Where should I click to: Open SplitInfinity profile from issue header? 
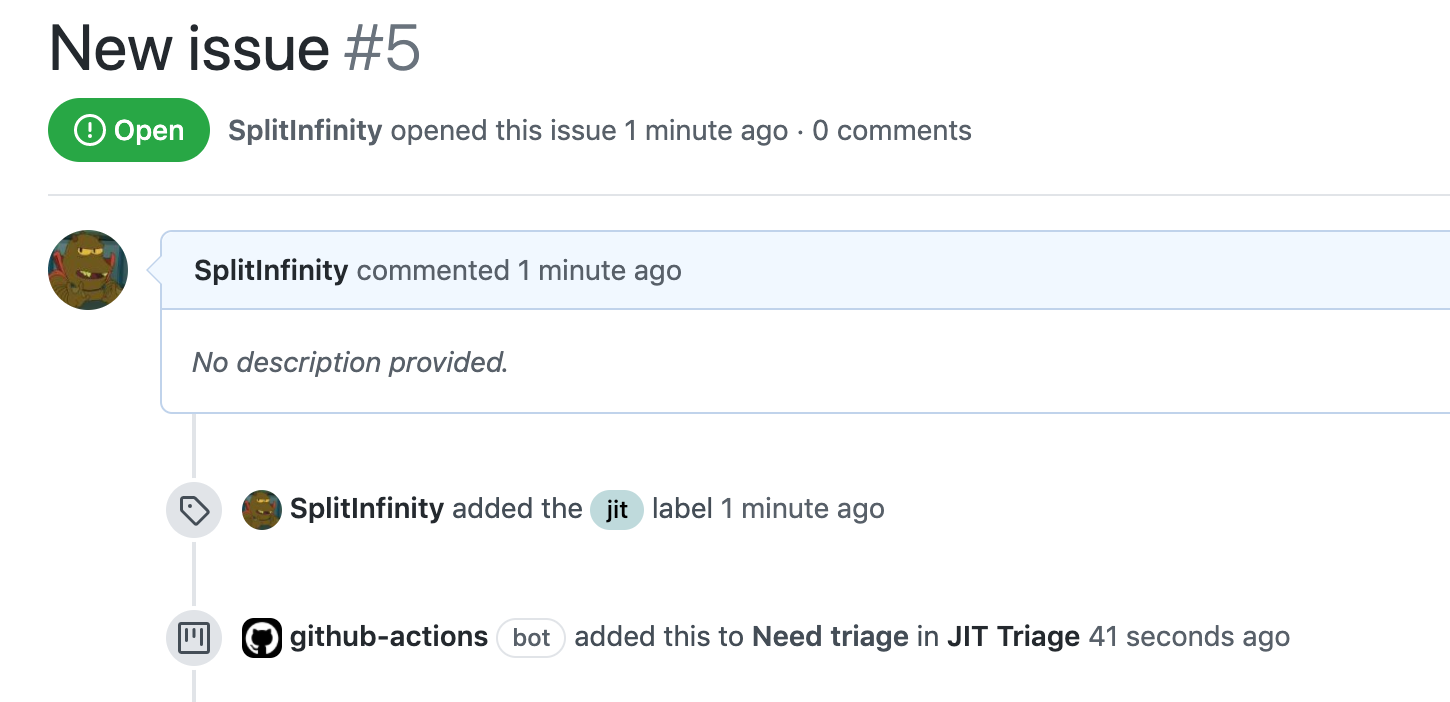pyautogui.click(x=305, y=131)
